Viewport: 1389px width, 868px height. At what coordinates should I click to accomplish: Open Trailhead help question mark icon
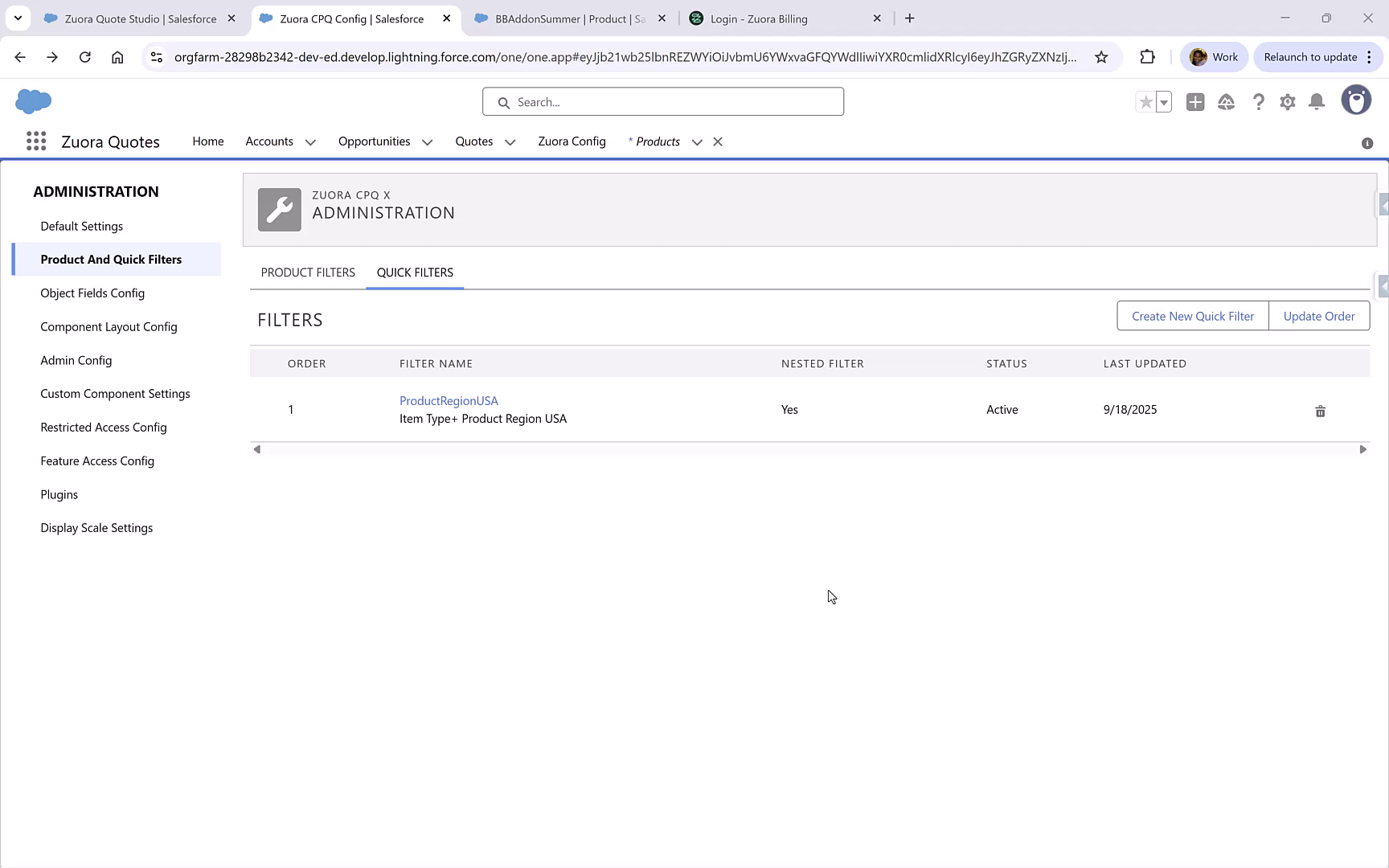click(1258, 102)
